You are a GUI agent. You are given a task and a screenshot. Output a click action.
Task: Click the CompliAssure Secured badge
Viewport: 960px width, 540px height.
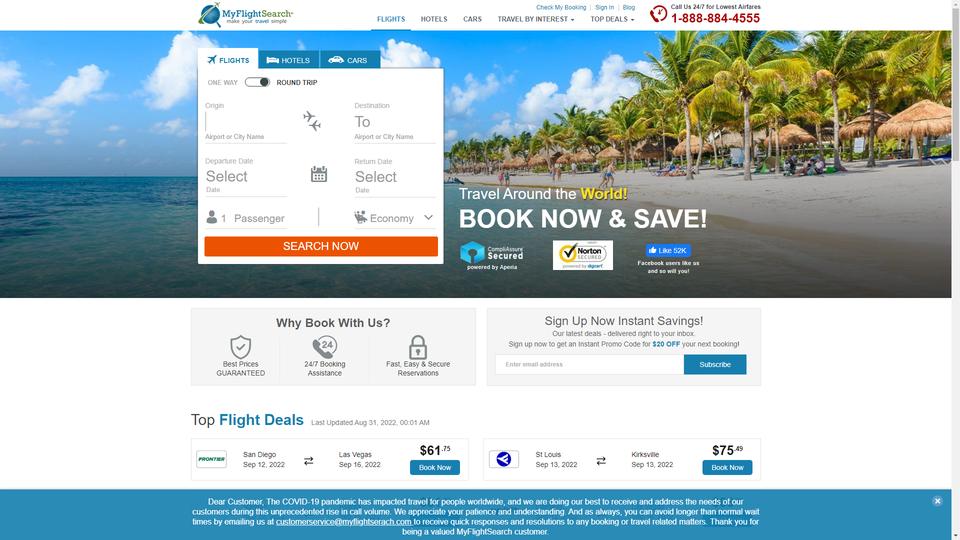[492, 255]
